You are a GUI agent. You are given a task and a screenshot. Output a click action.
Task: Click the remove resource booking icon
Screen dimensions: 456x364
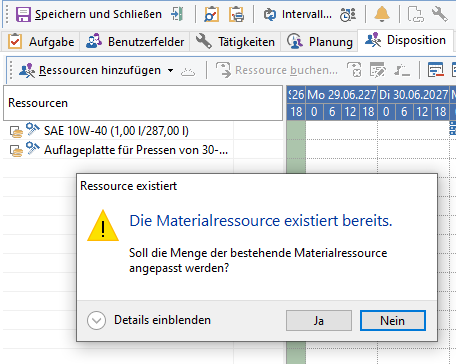tap(354, 70)
